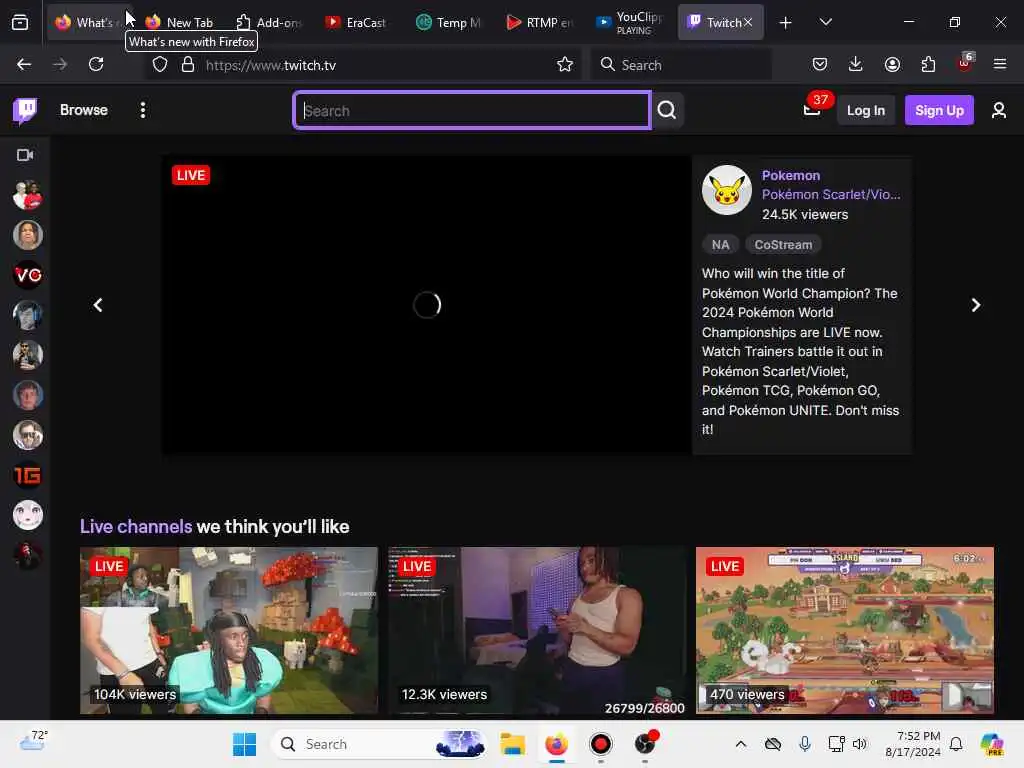The image size is (1024, 768).
Task: Switch to the RTMP tab
Action: [540, 22]
